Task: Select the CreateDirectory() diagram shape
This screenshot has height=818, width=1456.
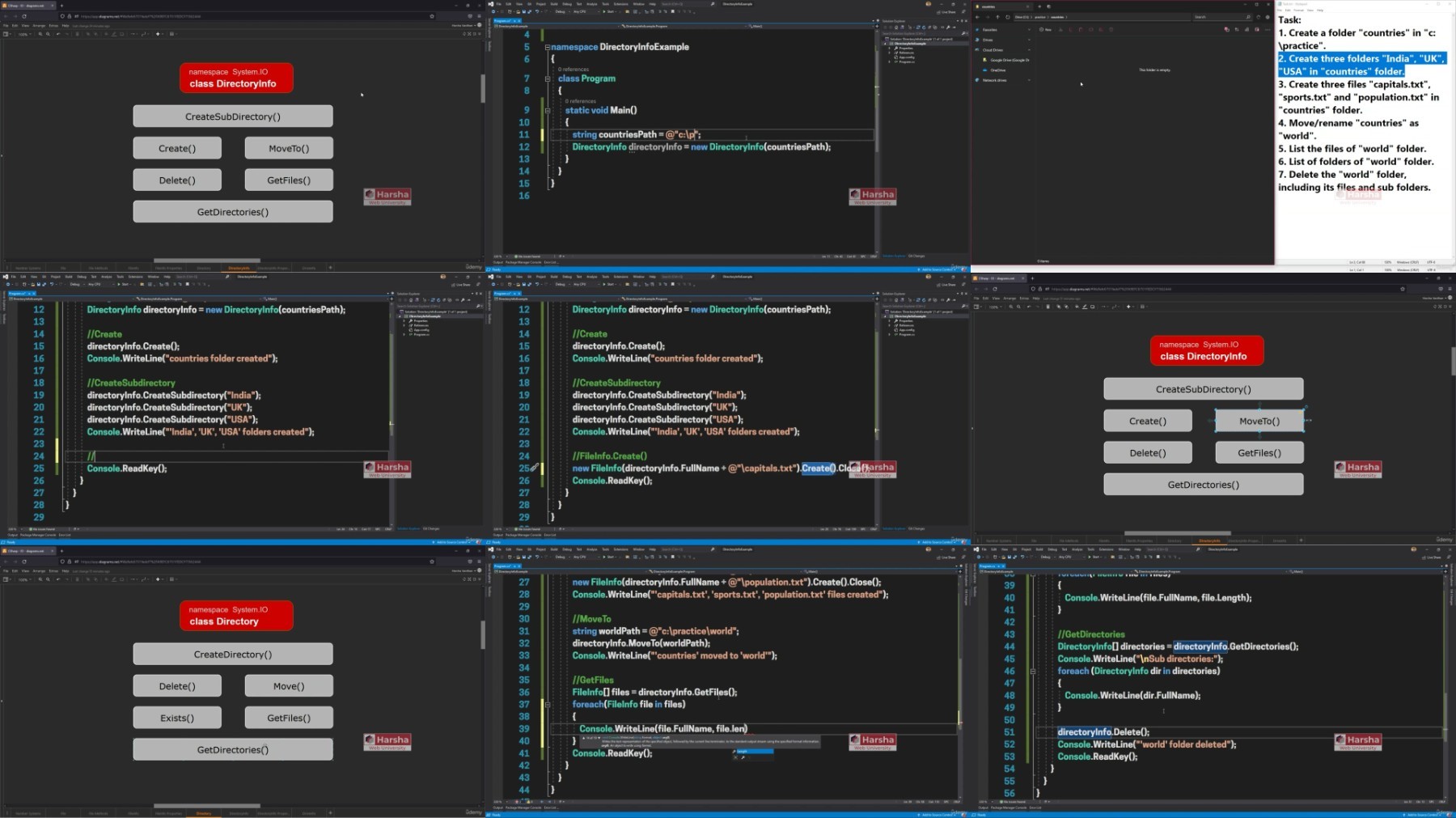Action: pos(233,654)
